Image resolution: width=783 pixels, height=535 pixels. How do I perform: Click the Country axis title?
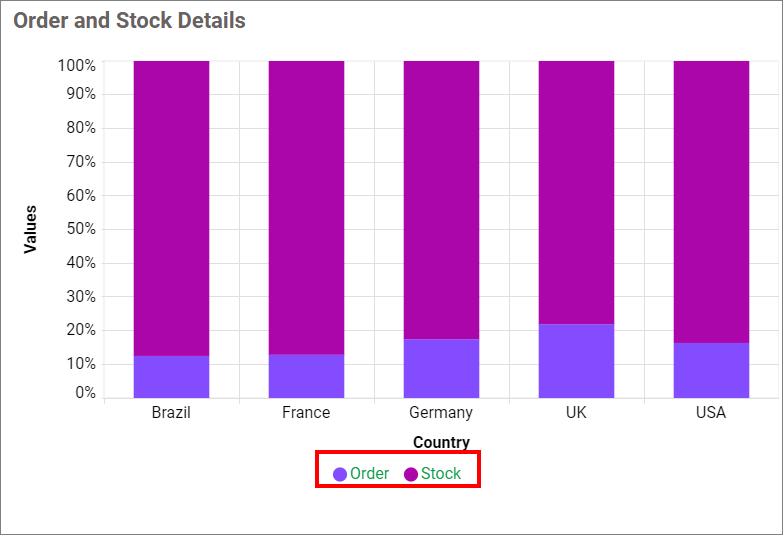coord(441,442)
